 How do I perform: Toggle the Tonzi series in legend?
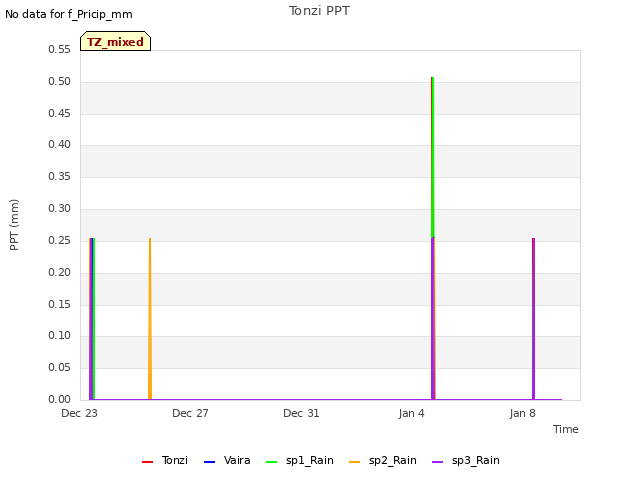pos(165,461)
